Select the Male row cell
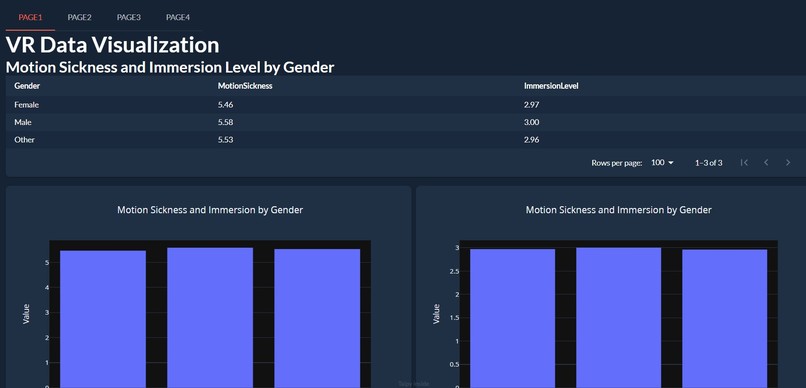Image resolution: width=806 pixels, height=388 pixels. (x=23, y=122)
